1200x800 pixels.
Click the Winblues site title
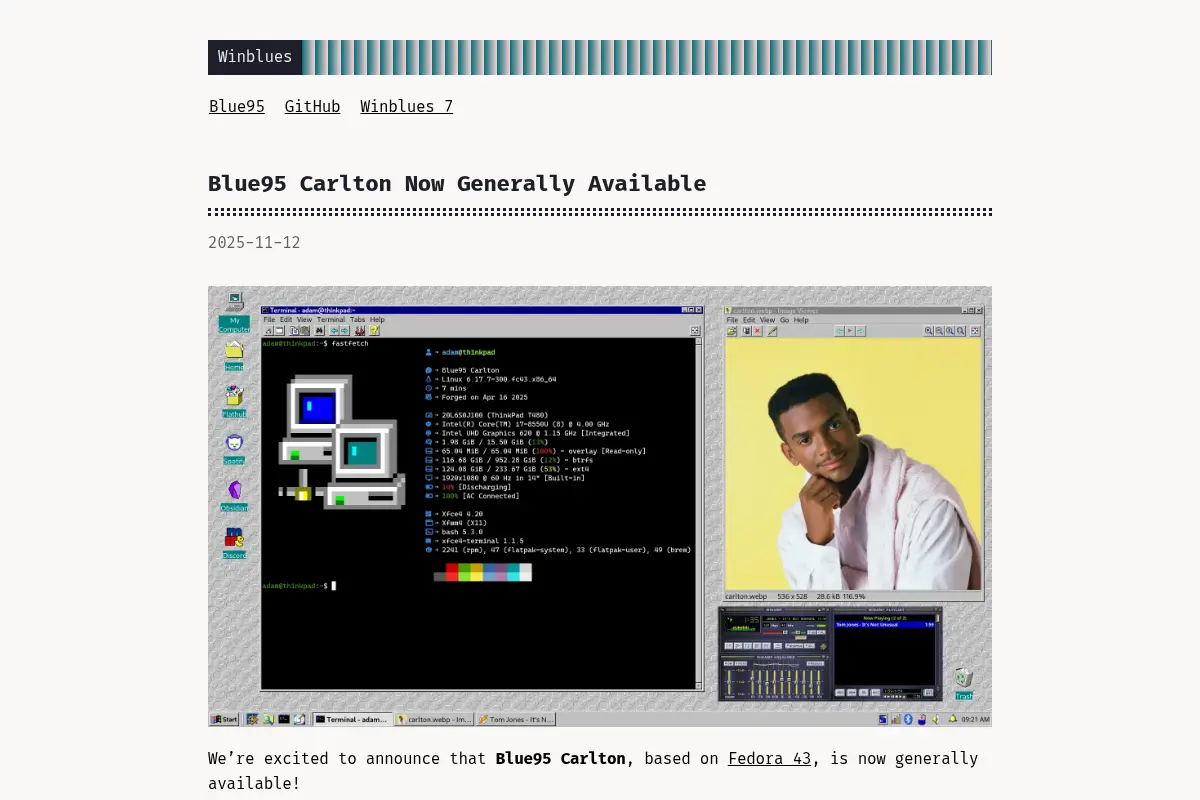[x=255, y=57]
